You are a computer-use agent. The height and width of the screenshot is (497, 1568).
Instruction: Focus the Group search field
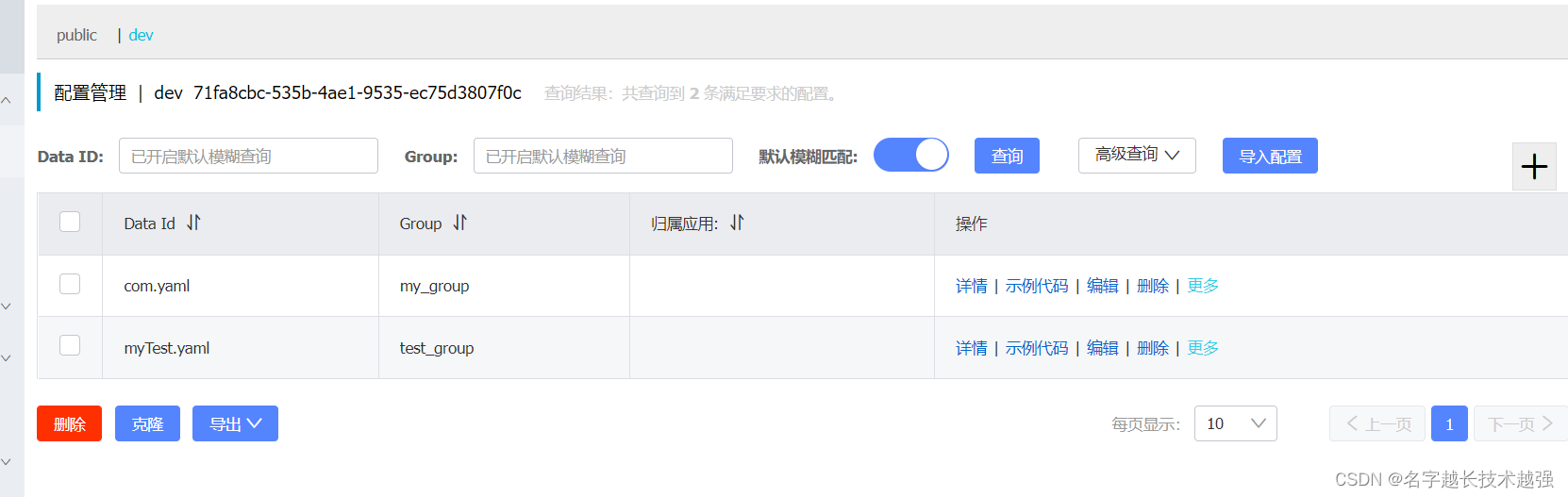tap(603, 156)
